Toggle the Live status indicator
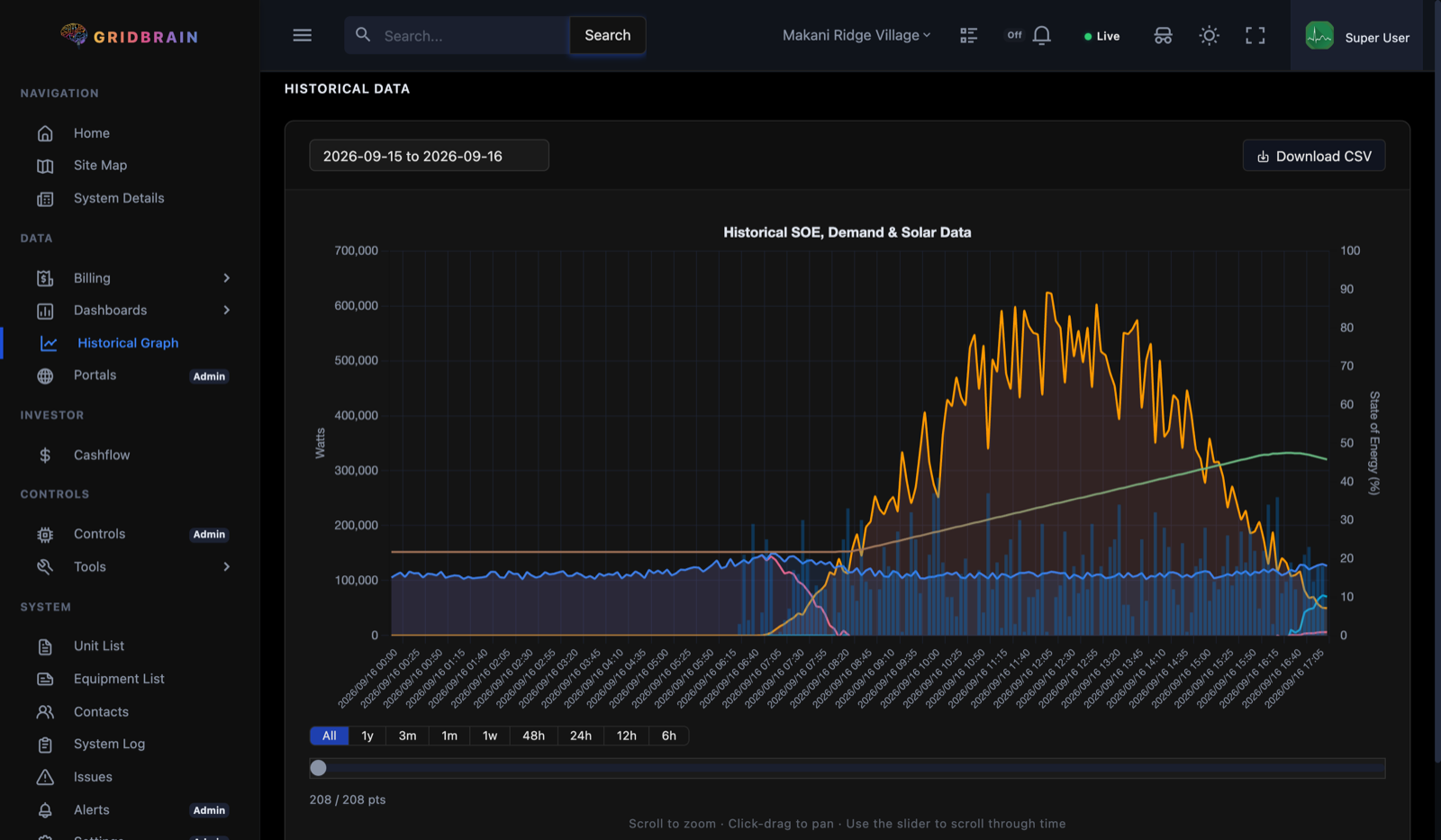Image resolution: width=1441 pixels, height=840 pixels. 1101,36
